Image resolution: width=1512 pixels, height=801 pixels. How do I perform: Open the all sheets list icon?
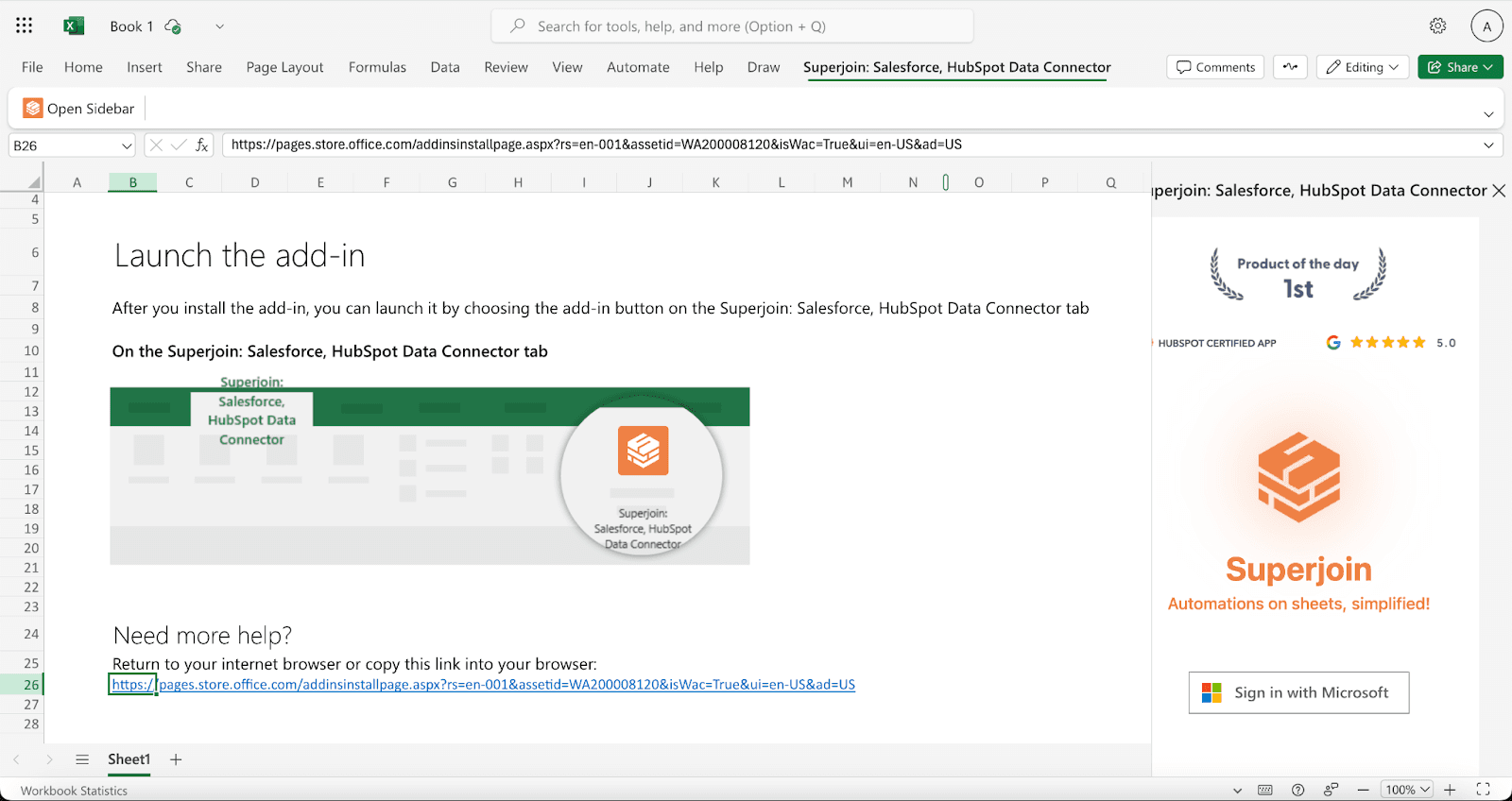point(82,759)
